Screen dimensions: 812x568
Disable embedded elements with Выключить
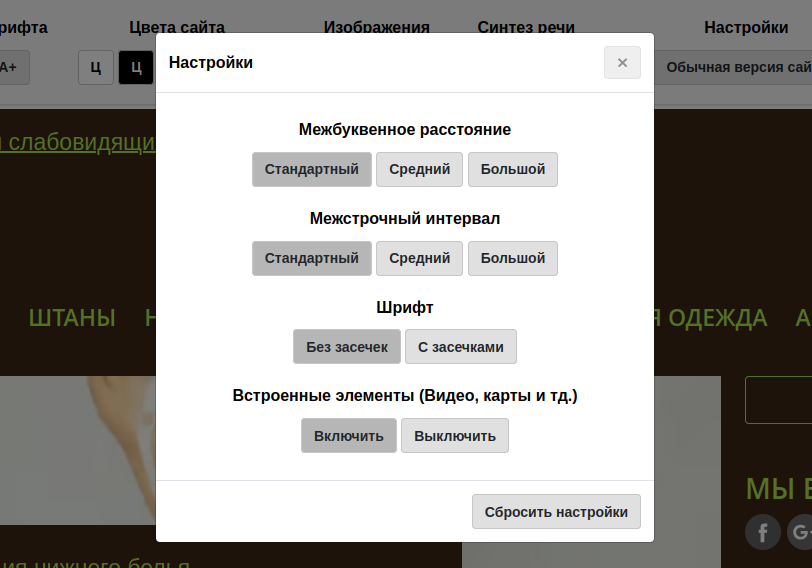pyautogui.click(x=454, y=436)
